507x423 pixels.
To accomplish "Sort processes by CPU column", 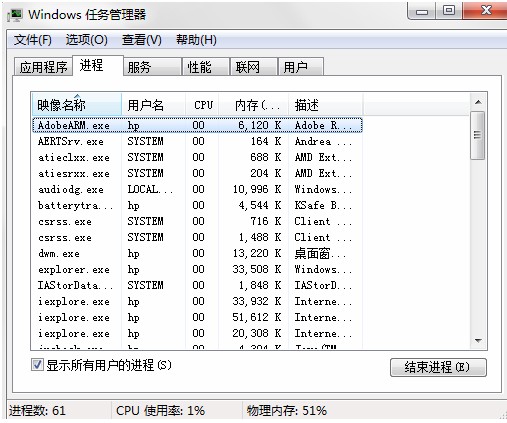I will click(x=202, y=105).
